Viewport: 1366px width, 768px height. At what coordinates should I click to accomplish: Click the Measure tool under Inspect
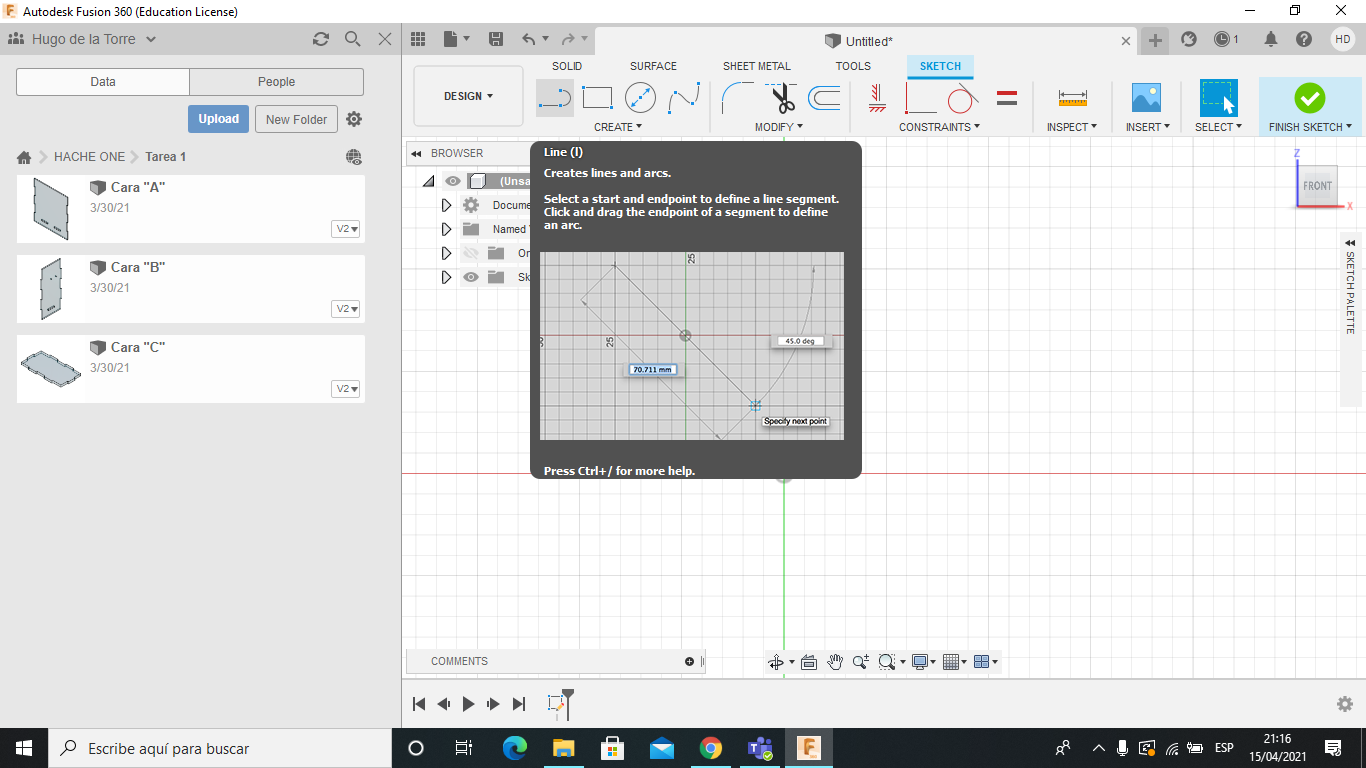coord(1072,98)
